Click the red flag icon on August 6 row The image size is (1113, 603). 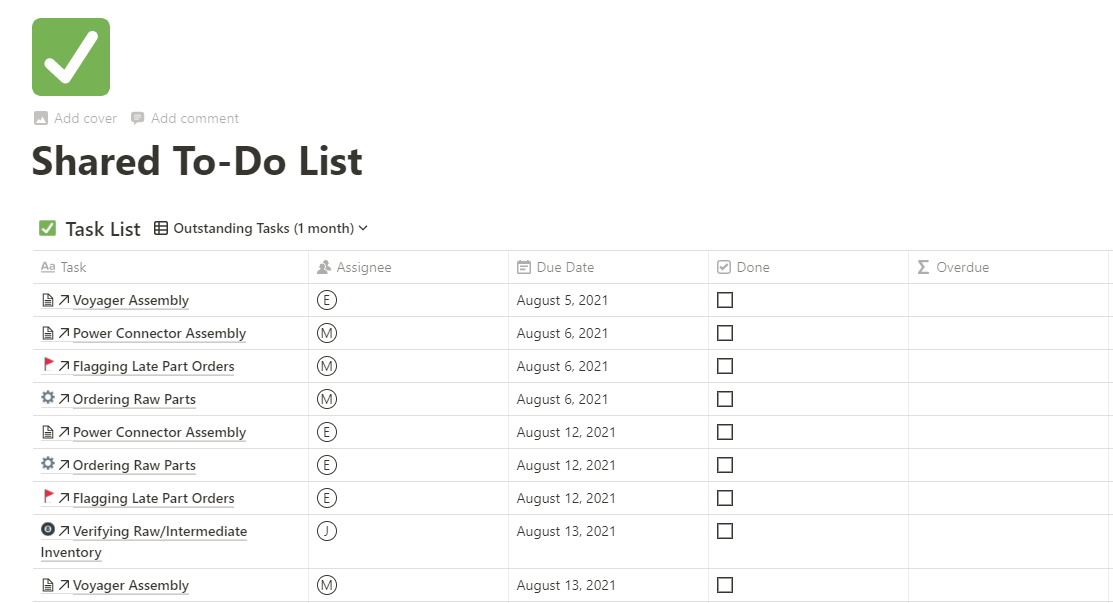[x=48, y=366]
